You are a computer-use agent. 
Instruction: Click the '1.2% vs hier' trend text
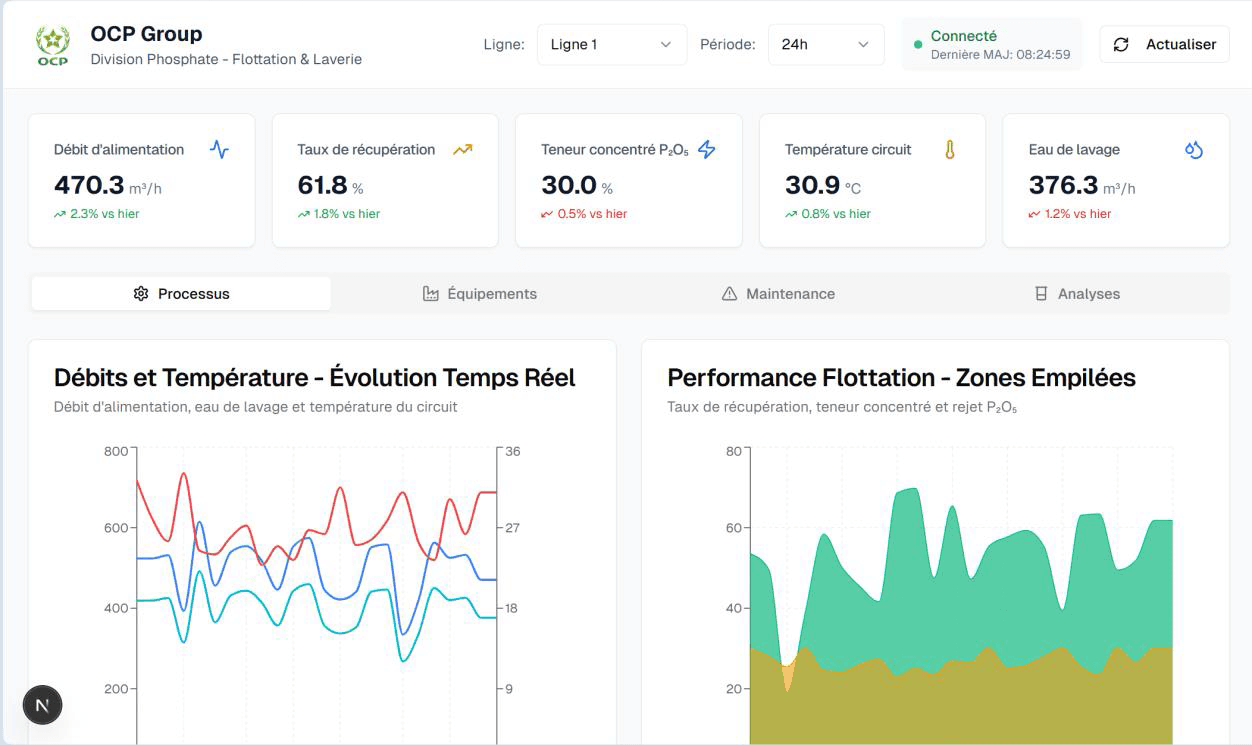(x=1078, y=214)
